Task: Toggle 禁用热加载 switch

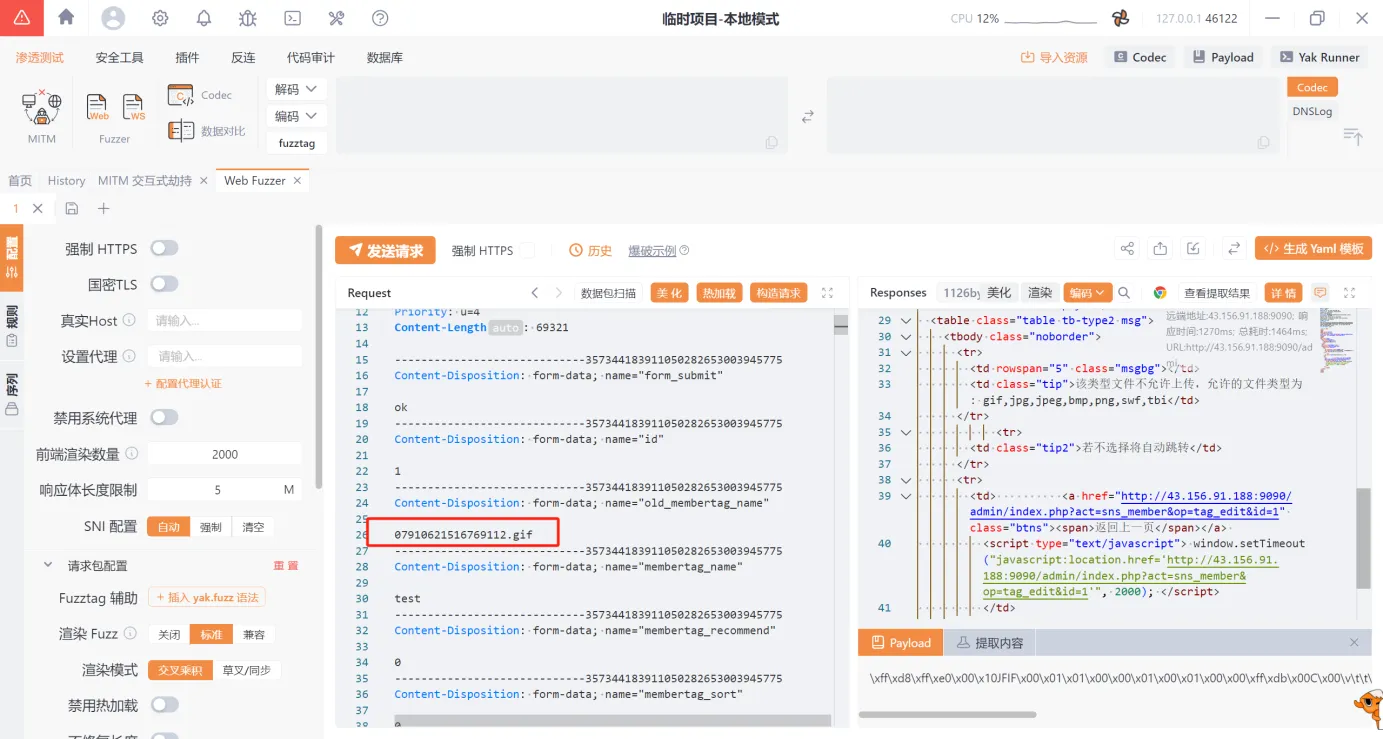Action: click(164, 705)
